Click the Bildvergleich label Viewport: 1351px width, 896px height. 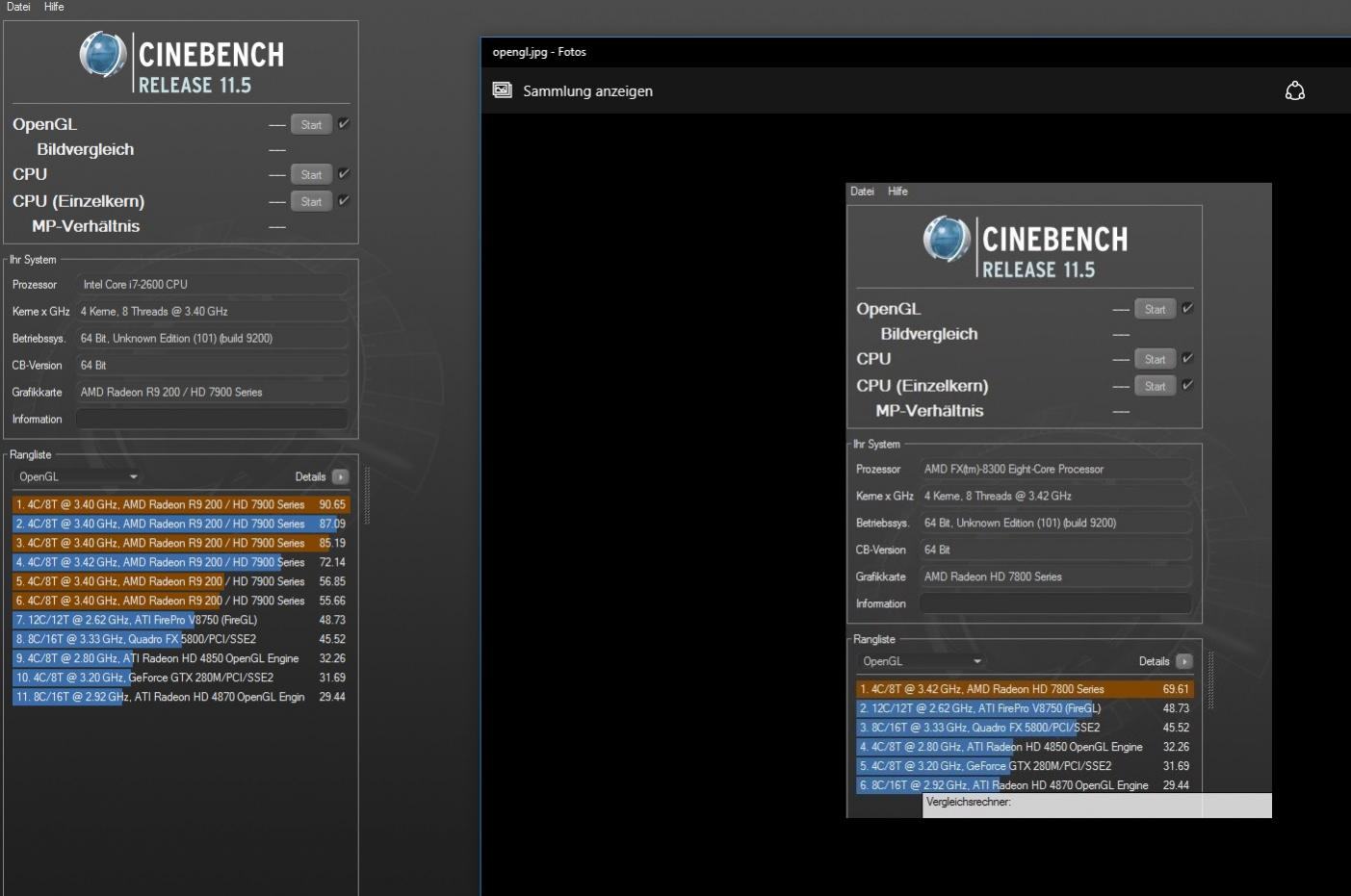pos(86,149)
